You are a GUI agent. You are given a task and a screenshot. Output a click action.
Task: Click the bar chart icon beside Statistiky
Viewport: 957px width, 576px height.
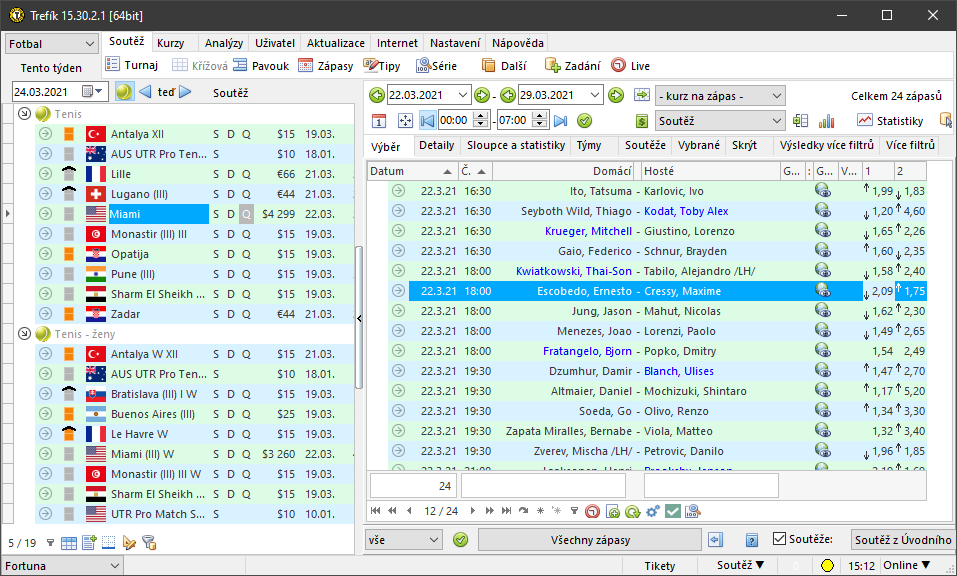click(x=827, y=121)
